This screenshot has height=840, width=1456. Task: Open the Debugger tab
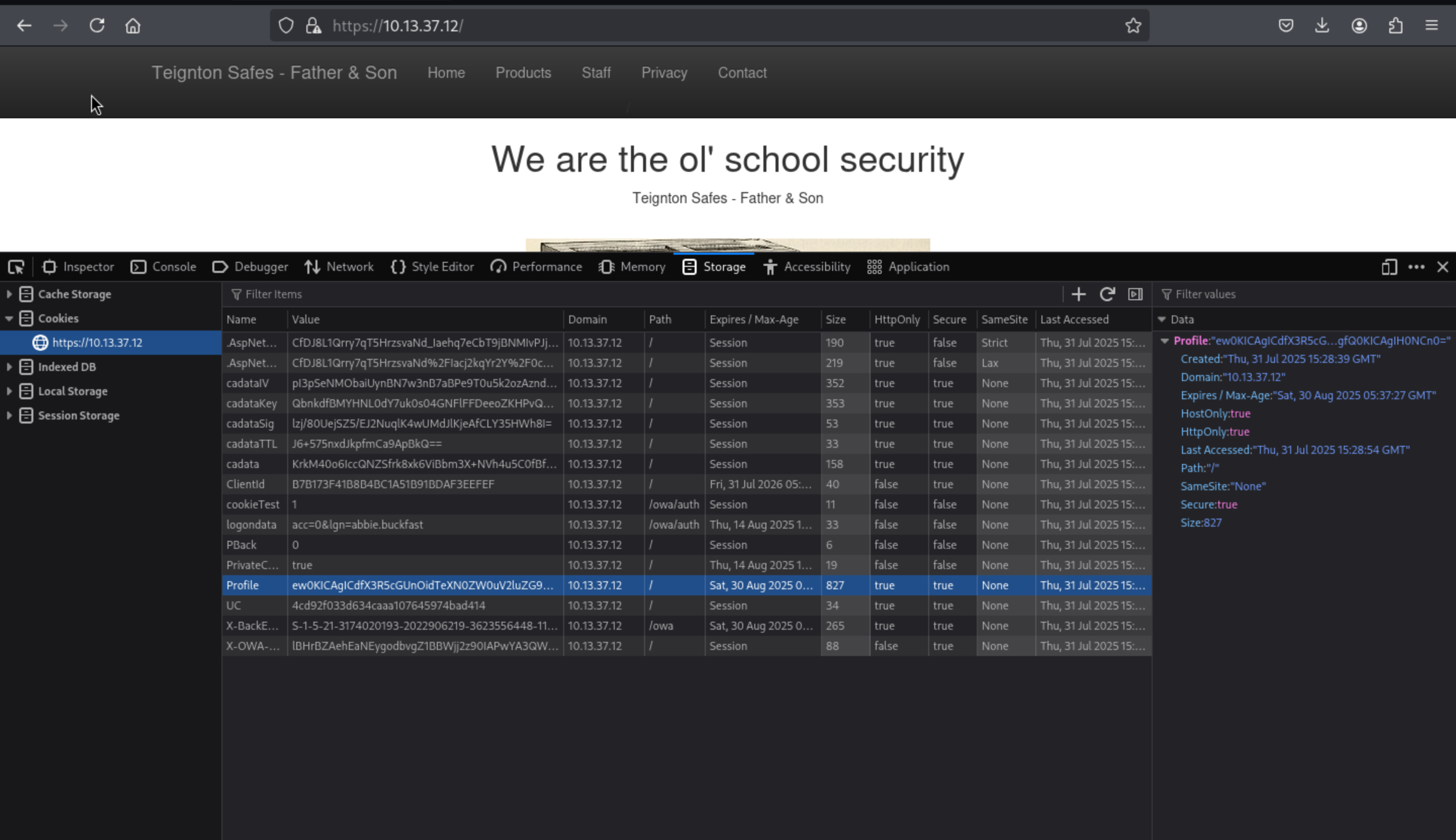[250, 266]
